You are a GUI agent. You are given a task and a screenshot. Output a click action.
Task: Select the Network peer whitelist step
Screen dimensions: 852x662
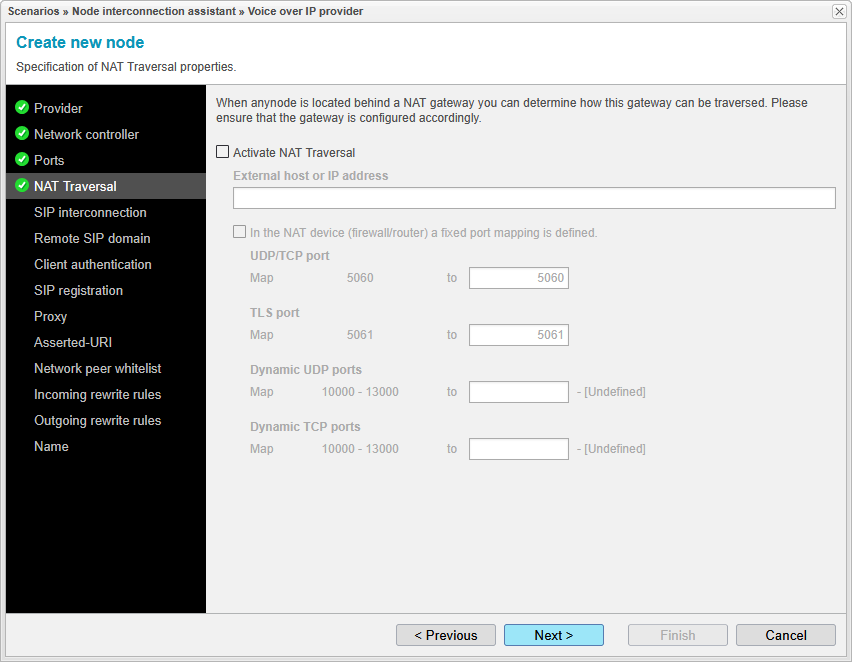96,368
